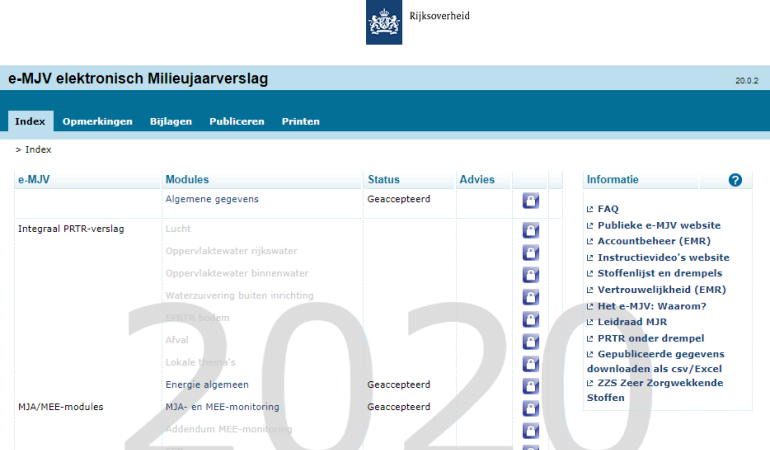
Task: Open Het e-MJV: Waarom? link
Action: [x=652, y=306]
